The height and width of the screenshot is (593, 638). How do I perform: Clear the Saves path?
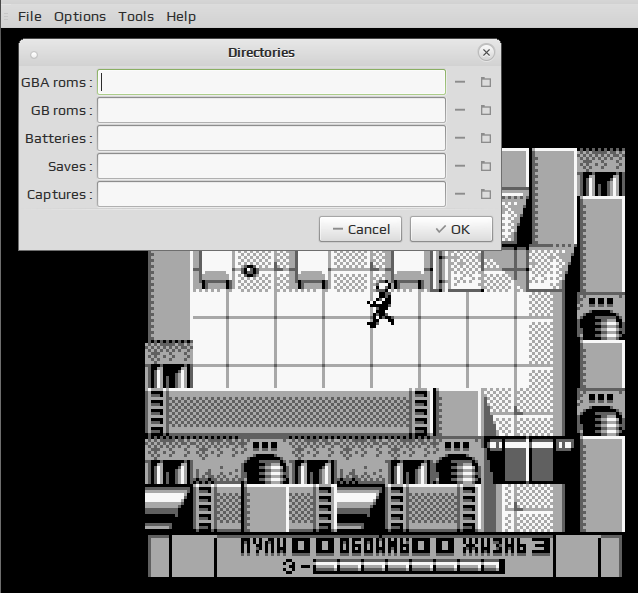point(460,166)
